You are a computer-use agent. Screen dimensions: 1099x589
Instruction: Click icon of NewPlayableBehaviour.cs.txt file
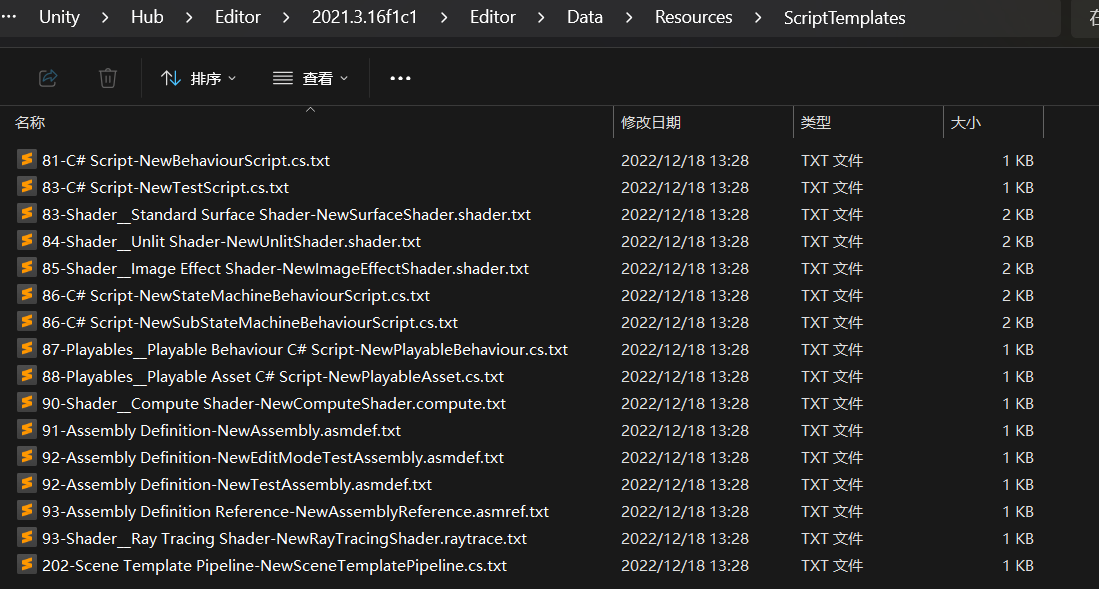27,348
